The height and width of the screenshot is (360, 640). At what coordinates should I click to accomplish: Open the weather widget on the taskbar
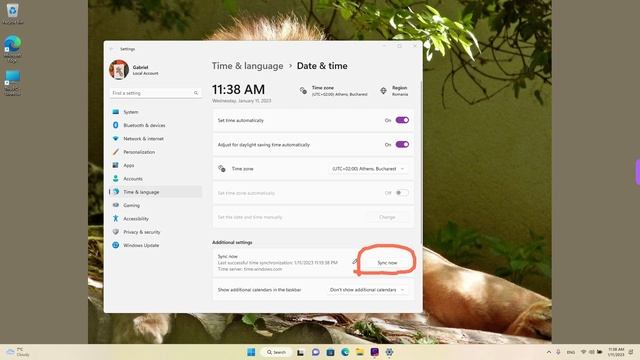[17, 352]
